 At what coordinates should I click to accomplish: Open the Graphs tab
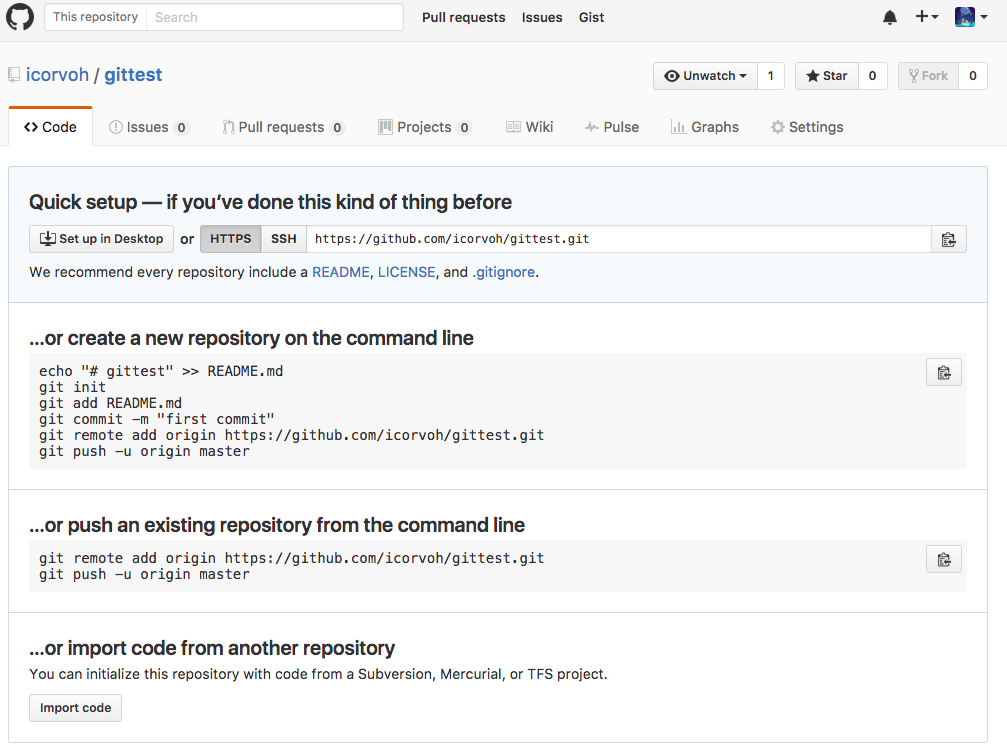705,127
